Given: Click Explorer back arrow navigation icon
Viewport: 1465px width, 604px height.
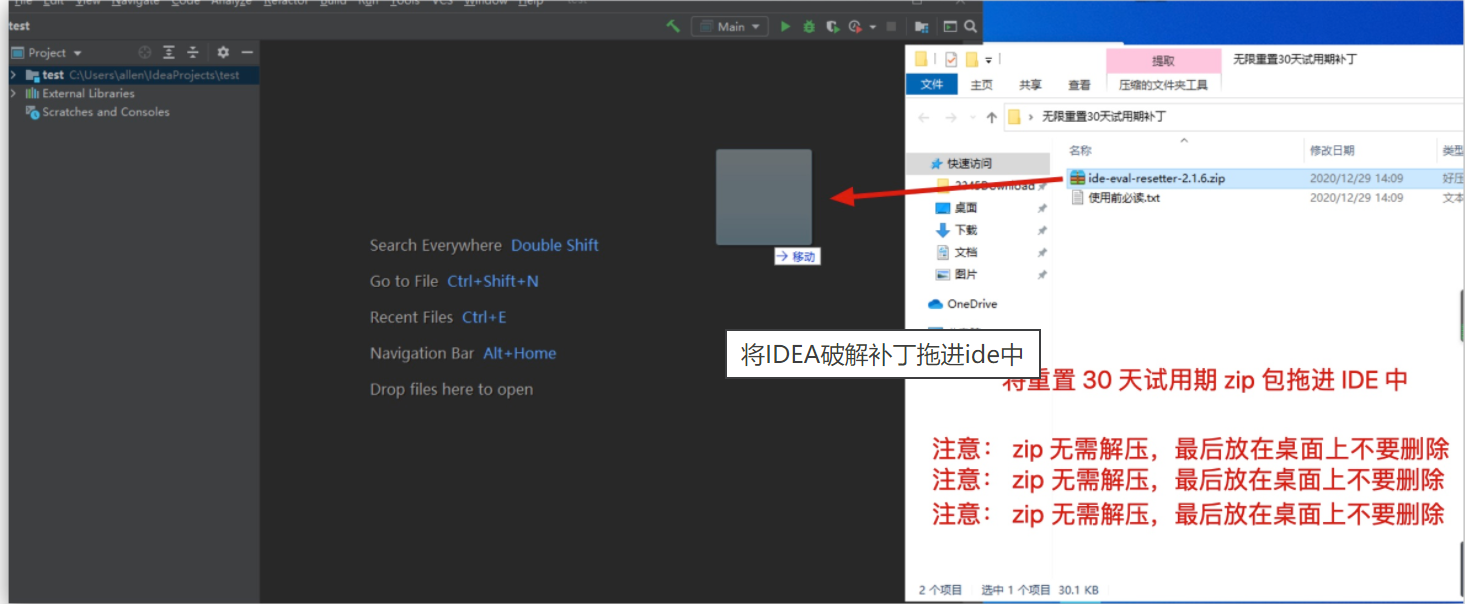Looking at the screenshot, I should [x=923, y=117].
